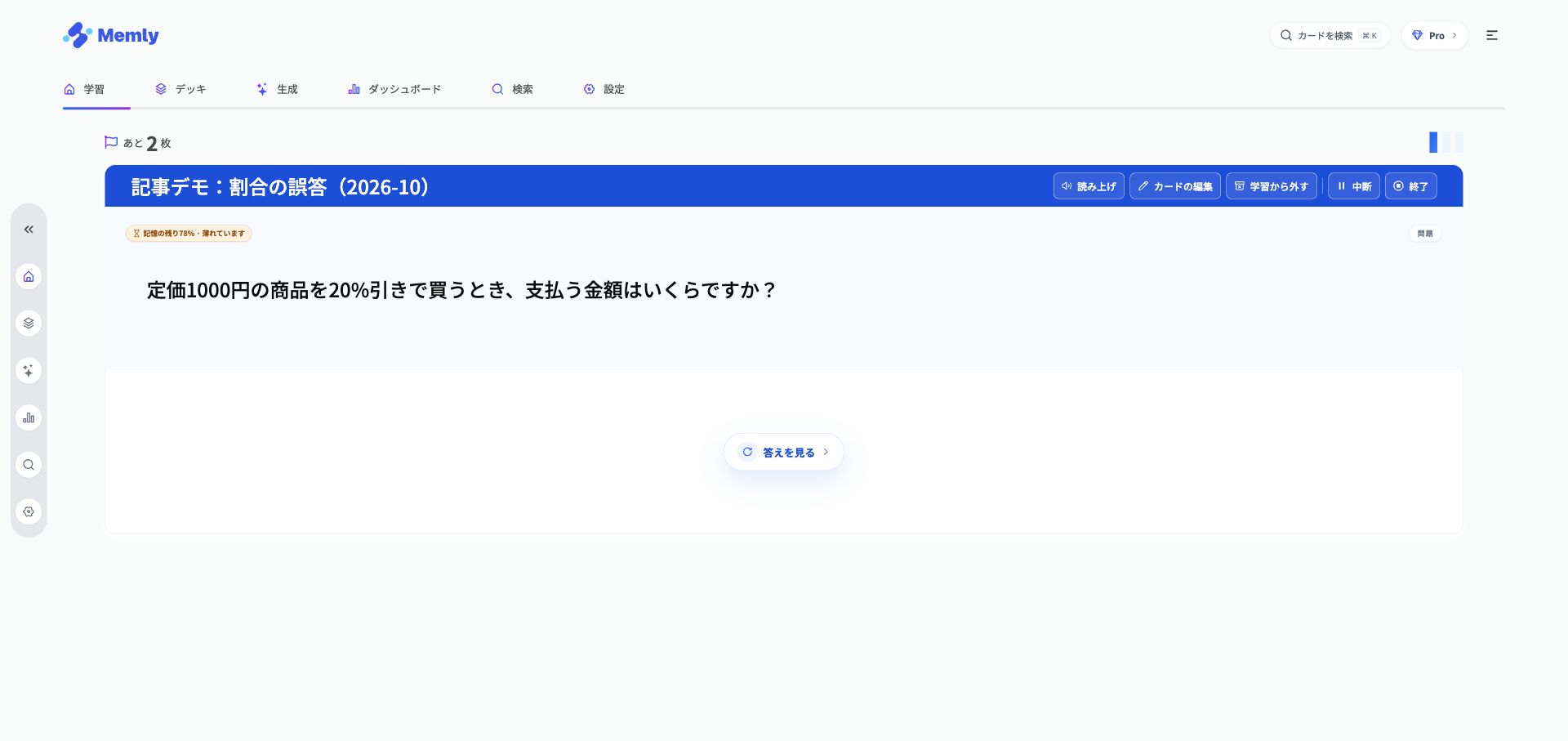Pause session with 中断 button
The width and height of the screenshot is (1568, 741).
(1354, 186)
